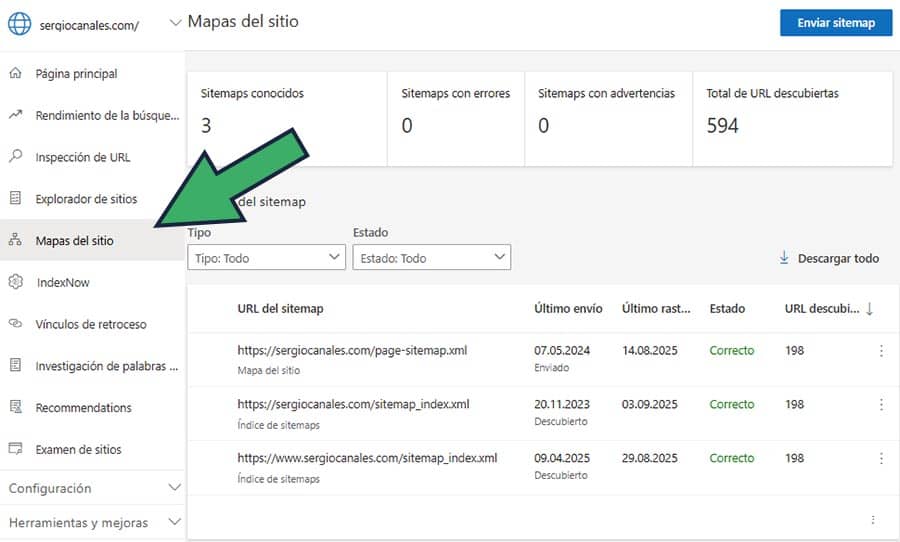
Task: Click Descargar todo link
Action: coord(838,258)
